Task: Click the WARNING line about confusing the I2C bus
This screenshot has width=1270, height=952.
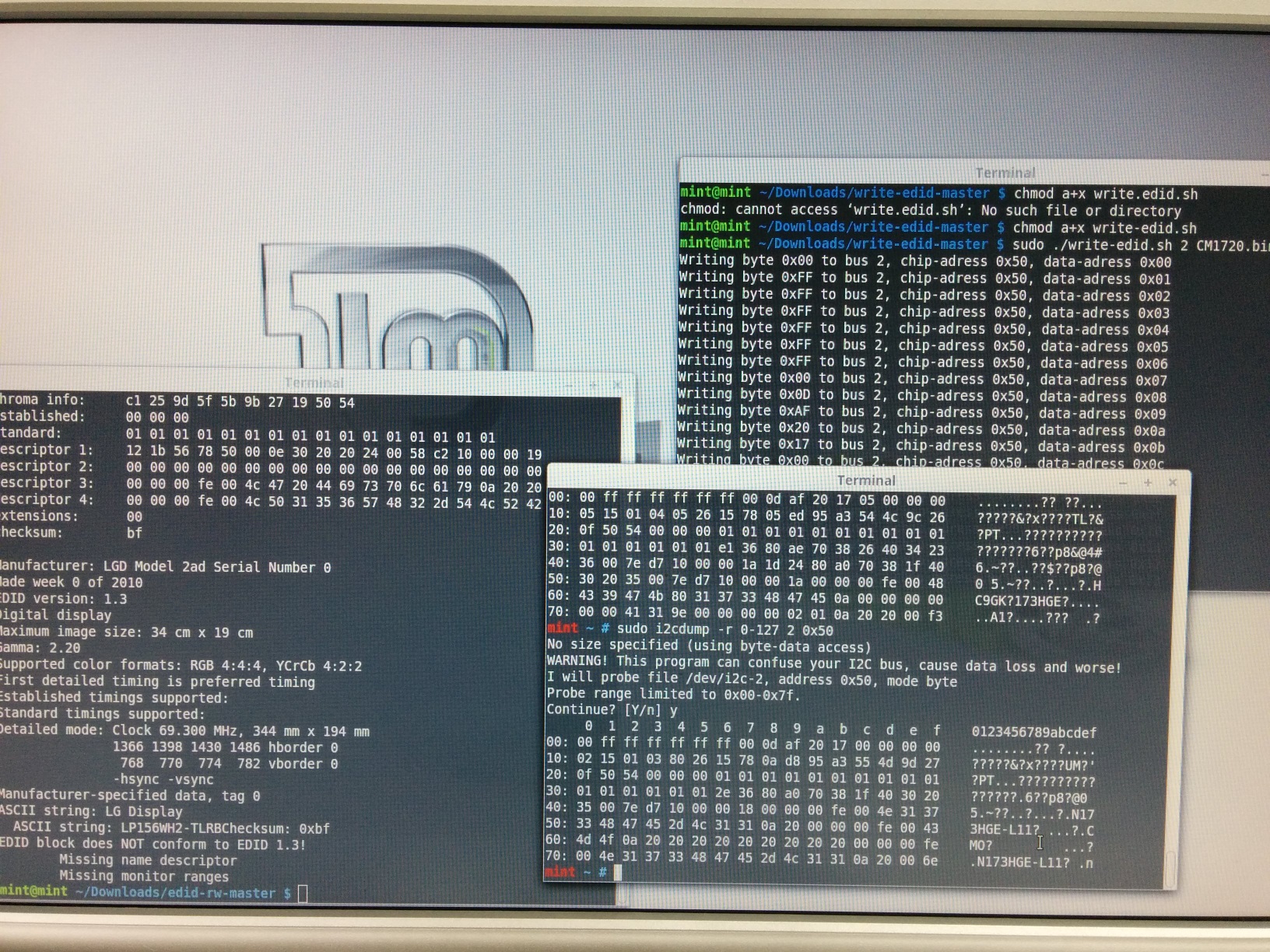Action: [833, 666]
